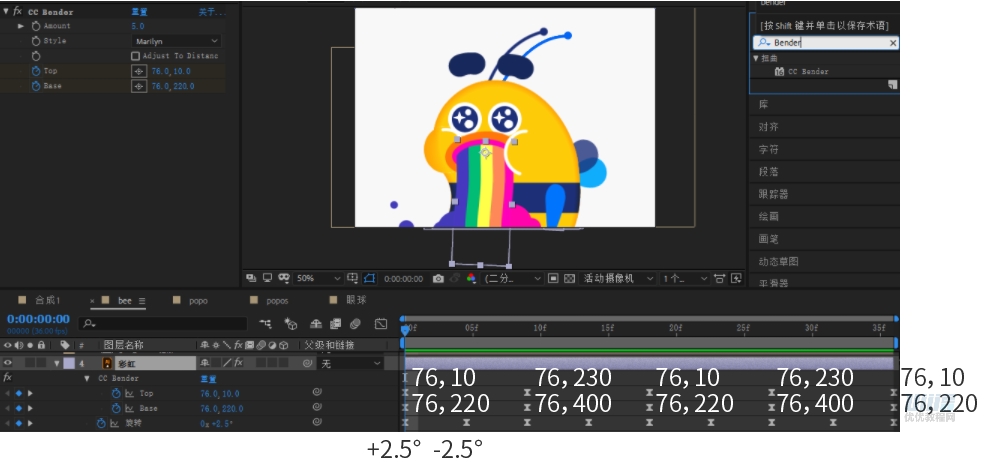Click the always preview this view icon
This screenshot has width=987, height=463.
[x=251, y=278]
